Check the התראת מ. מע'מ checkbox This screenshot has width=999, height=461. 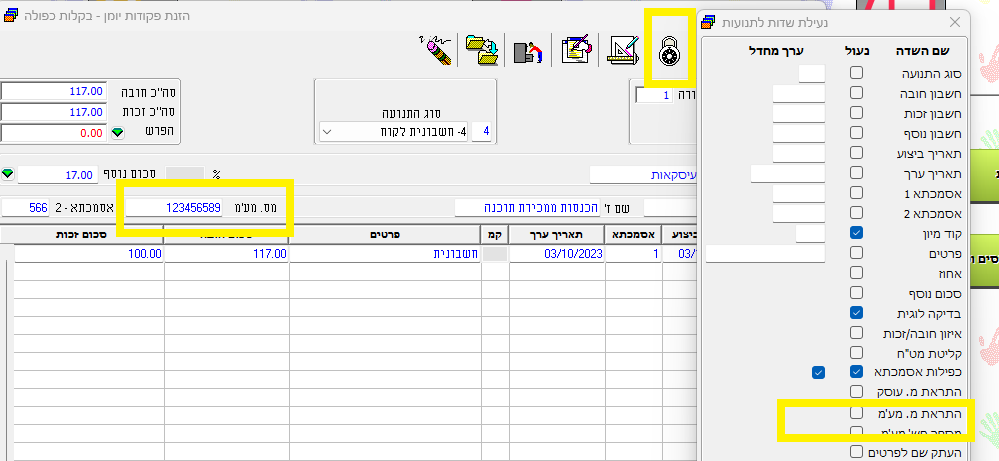pyautogui.click(x=856, y=413)
